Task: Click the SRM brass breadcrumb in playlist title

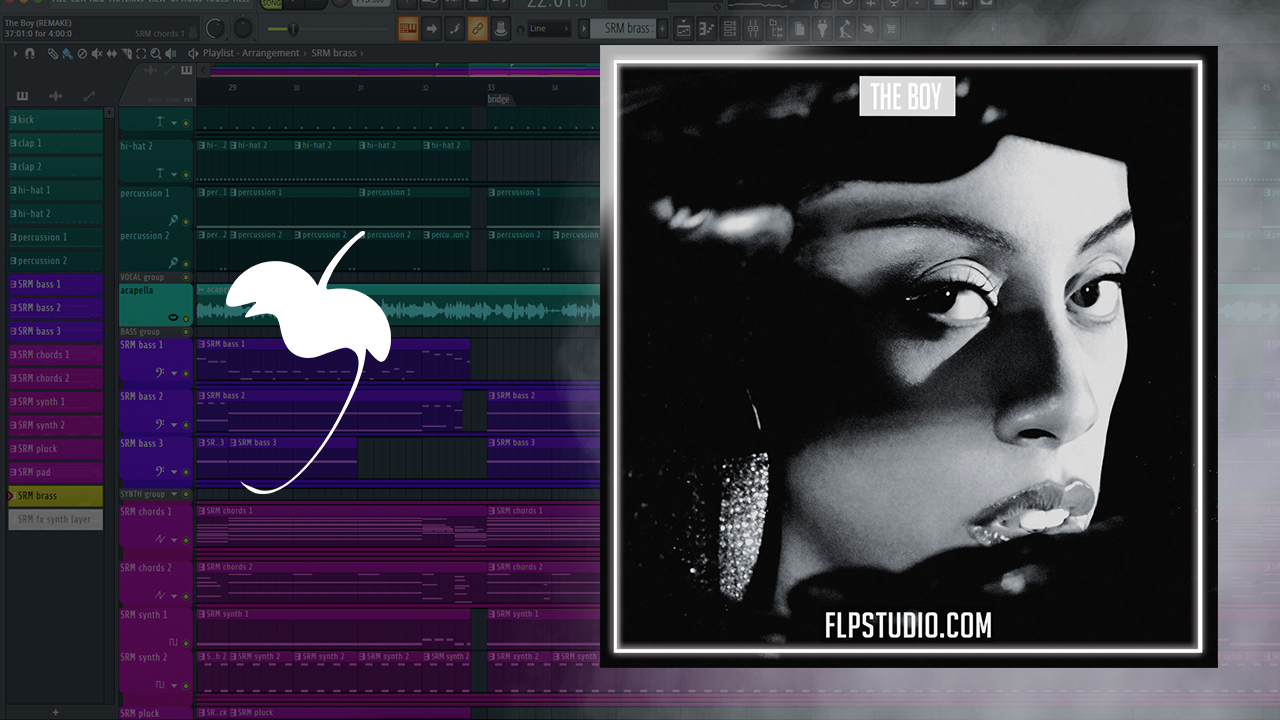Action: click(334, 53)
